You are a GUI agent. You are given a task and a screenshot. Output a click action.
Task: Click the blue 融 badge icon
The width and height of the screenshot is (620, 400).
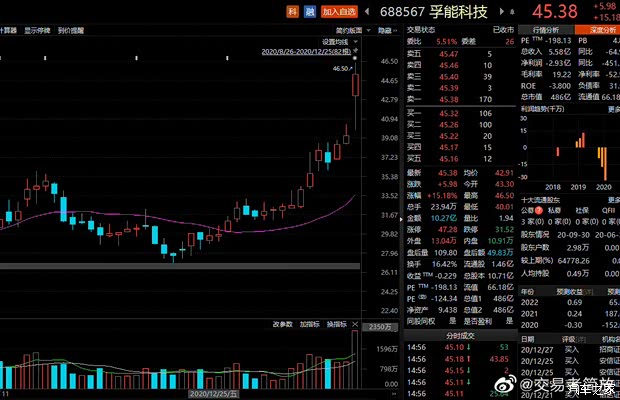pos(309,11)
